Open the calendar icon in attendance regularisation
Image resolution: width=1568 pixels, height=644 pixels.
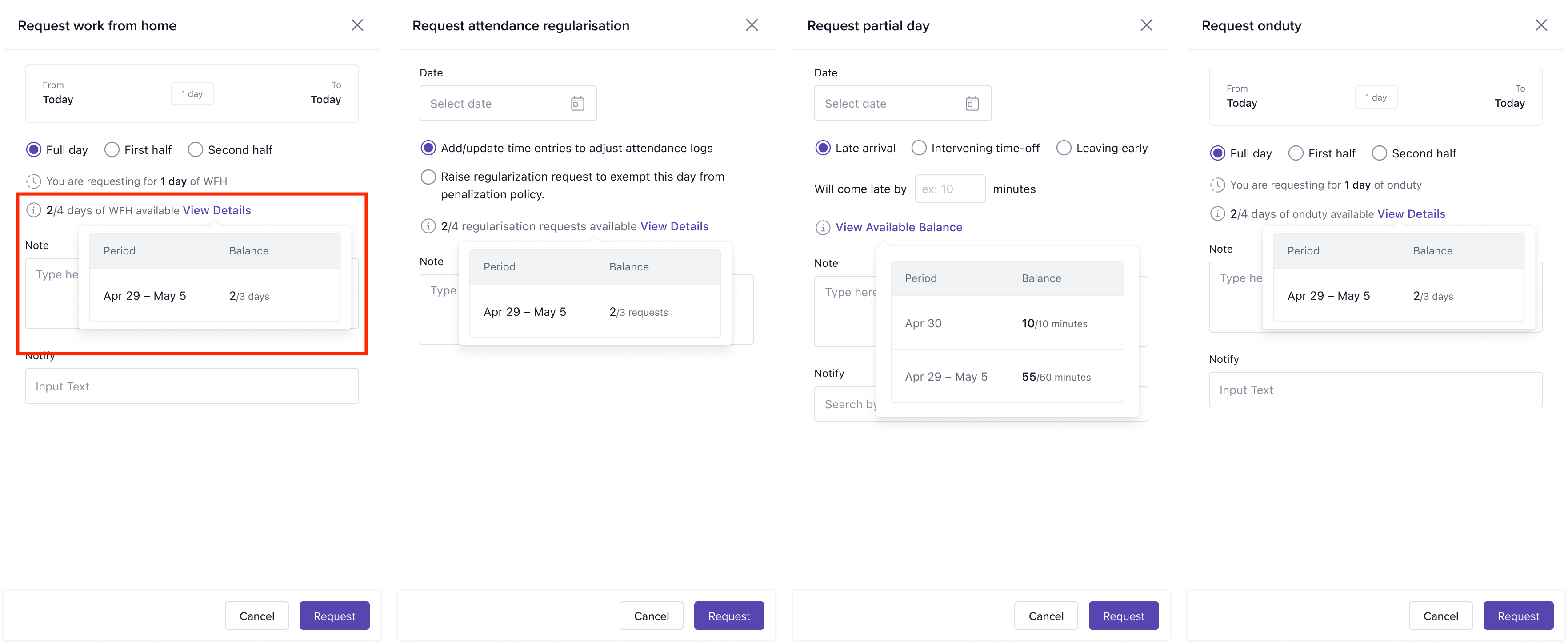pyautogui.click(x=577, y=103)
